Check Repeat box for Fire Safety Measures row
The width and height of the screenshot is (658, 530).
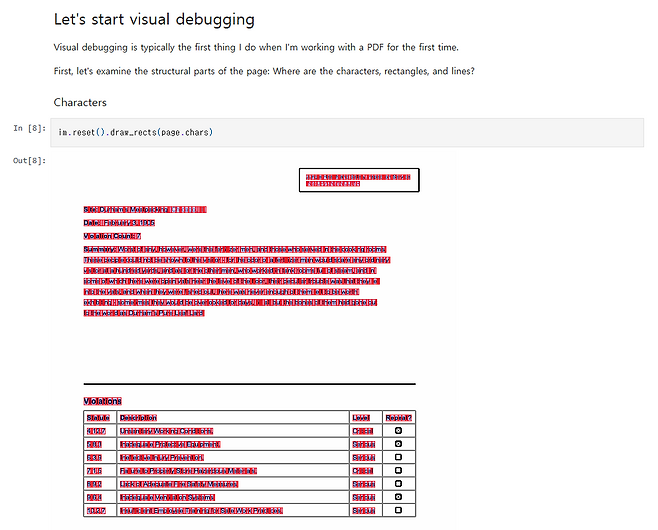(398, 483)
